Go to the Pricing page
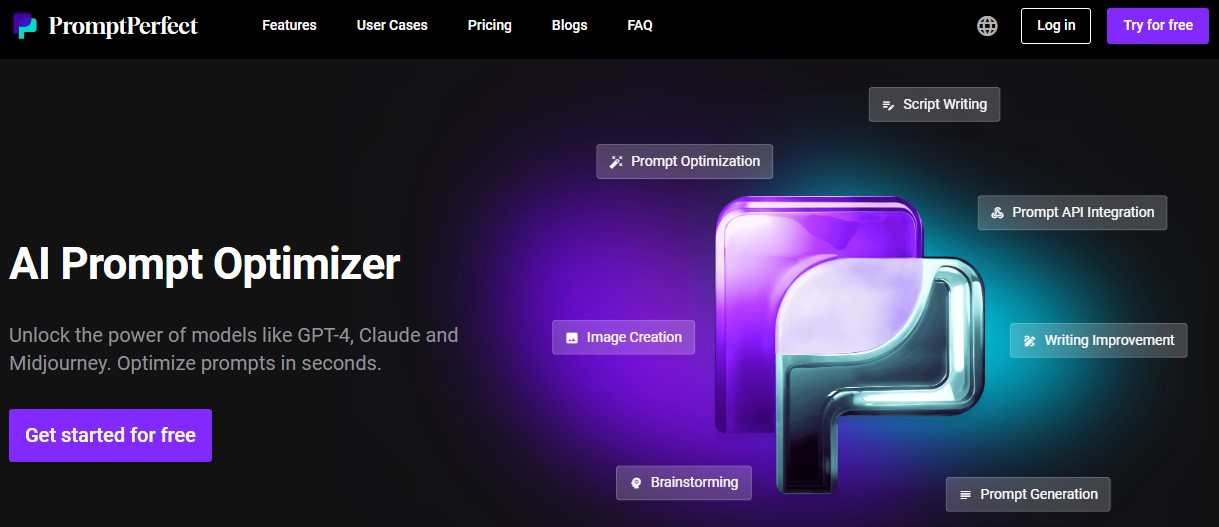This screenshot has width=1219, height=527. pyautogui.click(x=489, y=25)
